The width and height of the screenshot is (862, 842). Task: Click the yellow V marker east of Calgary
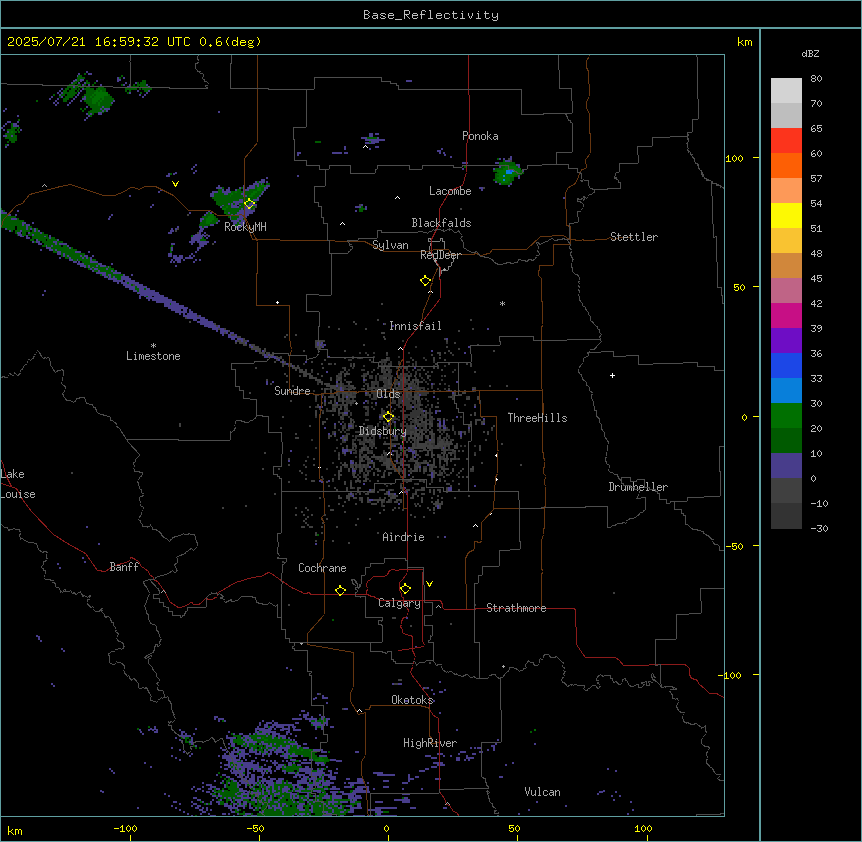point(429,584)
